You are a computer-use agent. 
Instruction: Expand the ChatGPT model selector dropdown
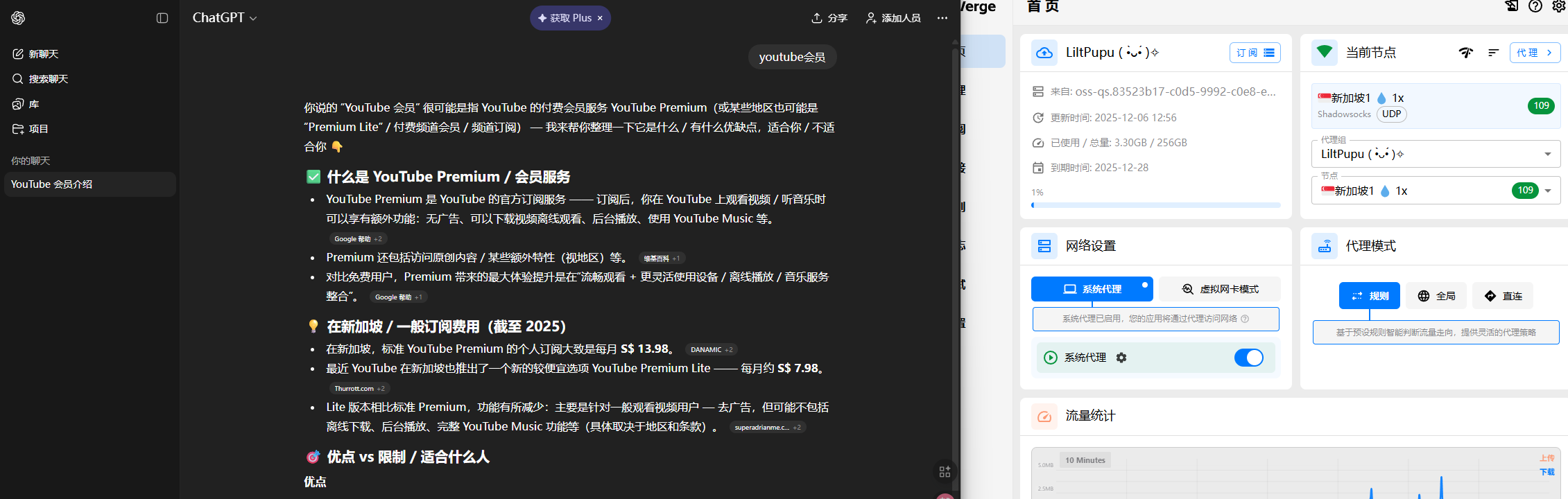tap(225, 18)
